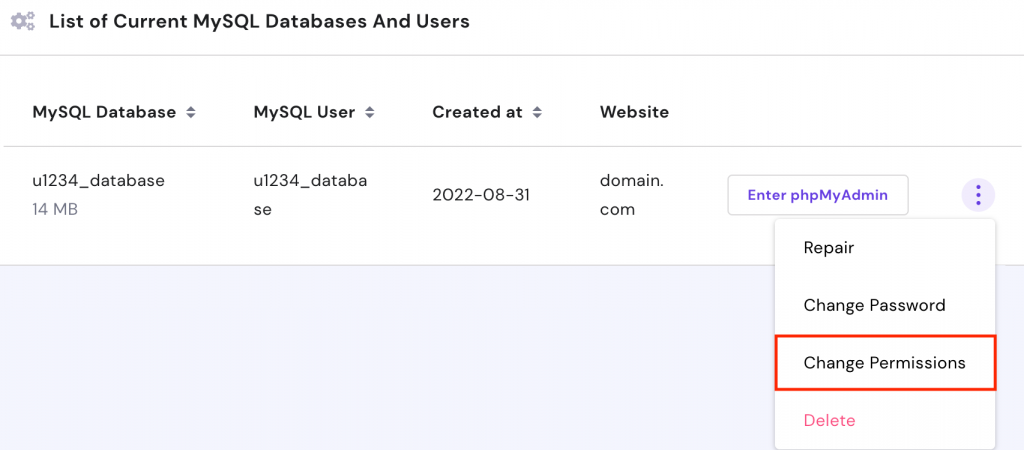Sort by the MySQL Database arrows icon

(190, 113)
